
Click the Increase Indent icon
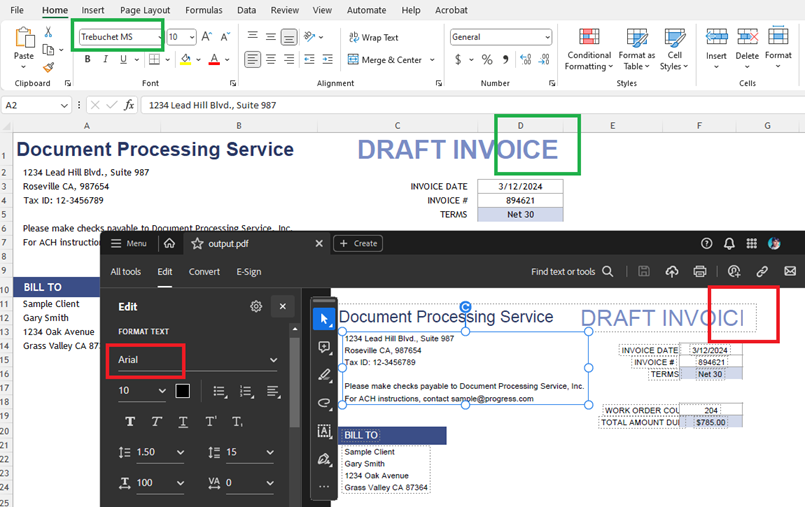(x=328, y=60)
